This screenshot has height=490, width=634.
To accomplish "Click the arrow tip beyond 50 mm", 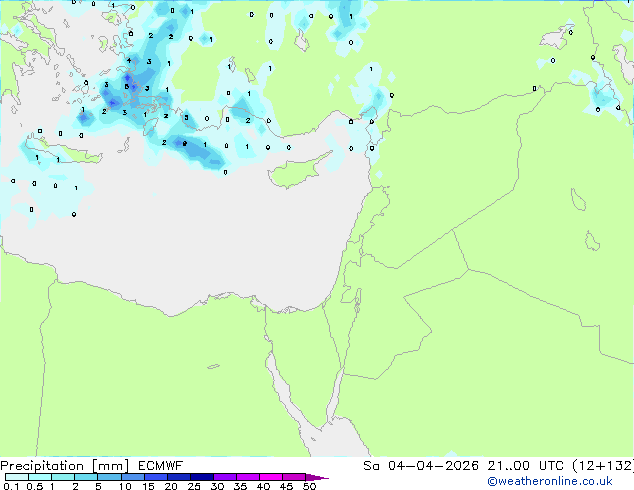I will (317, 477).
